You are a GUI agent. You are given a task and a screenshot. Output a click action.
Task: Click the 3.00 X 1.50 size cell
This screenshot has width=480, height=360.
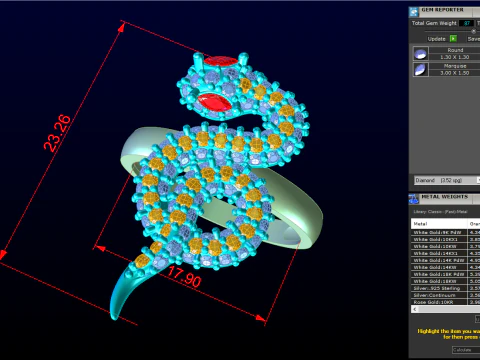tap(454, 73)
